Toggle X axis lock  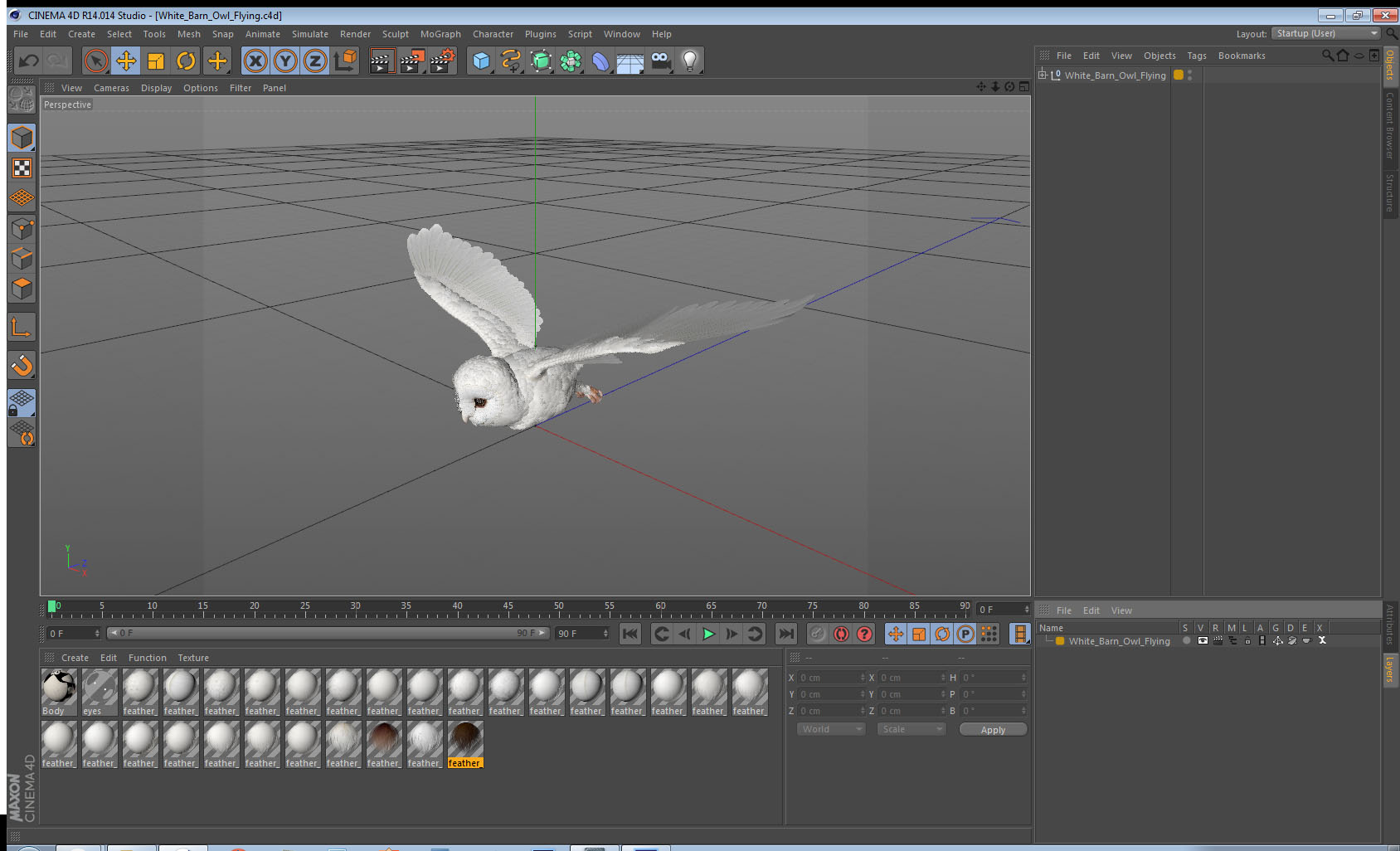(x=255, y=61)
